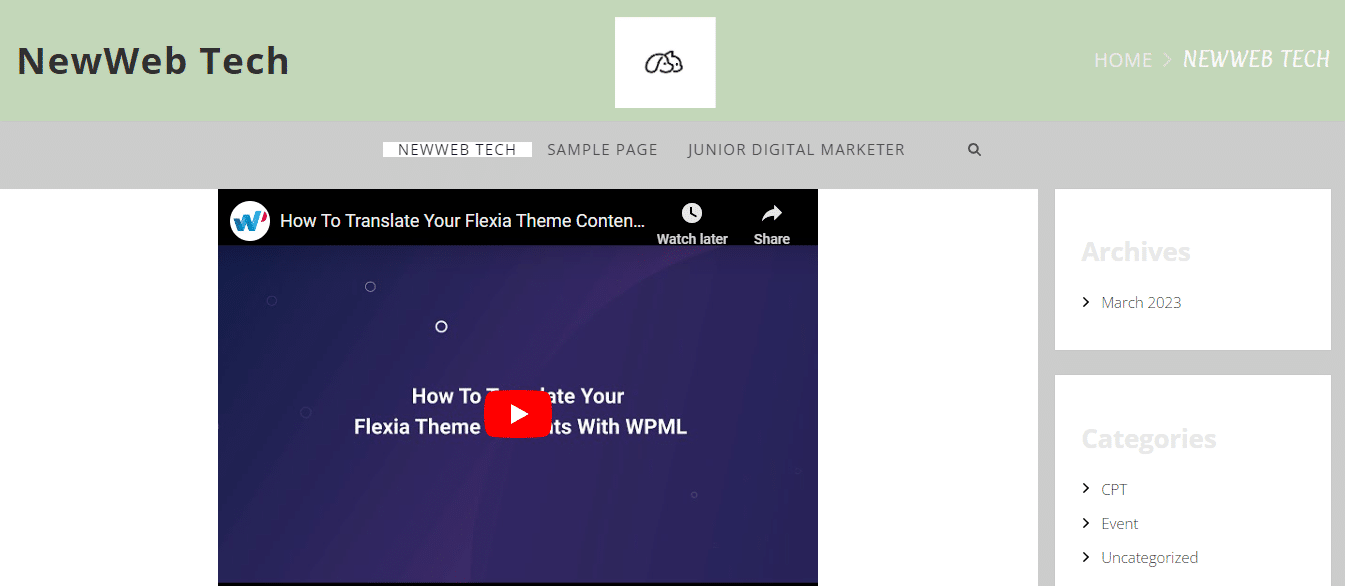
Task: Click the chevron beside Uncategorized
Action: (1086, 556)
